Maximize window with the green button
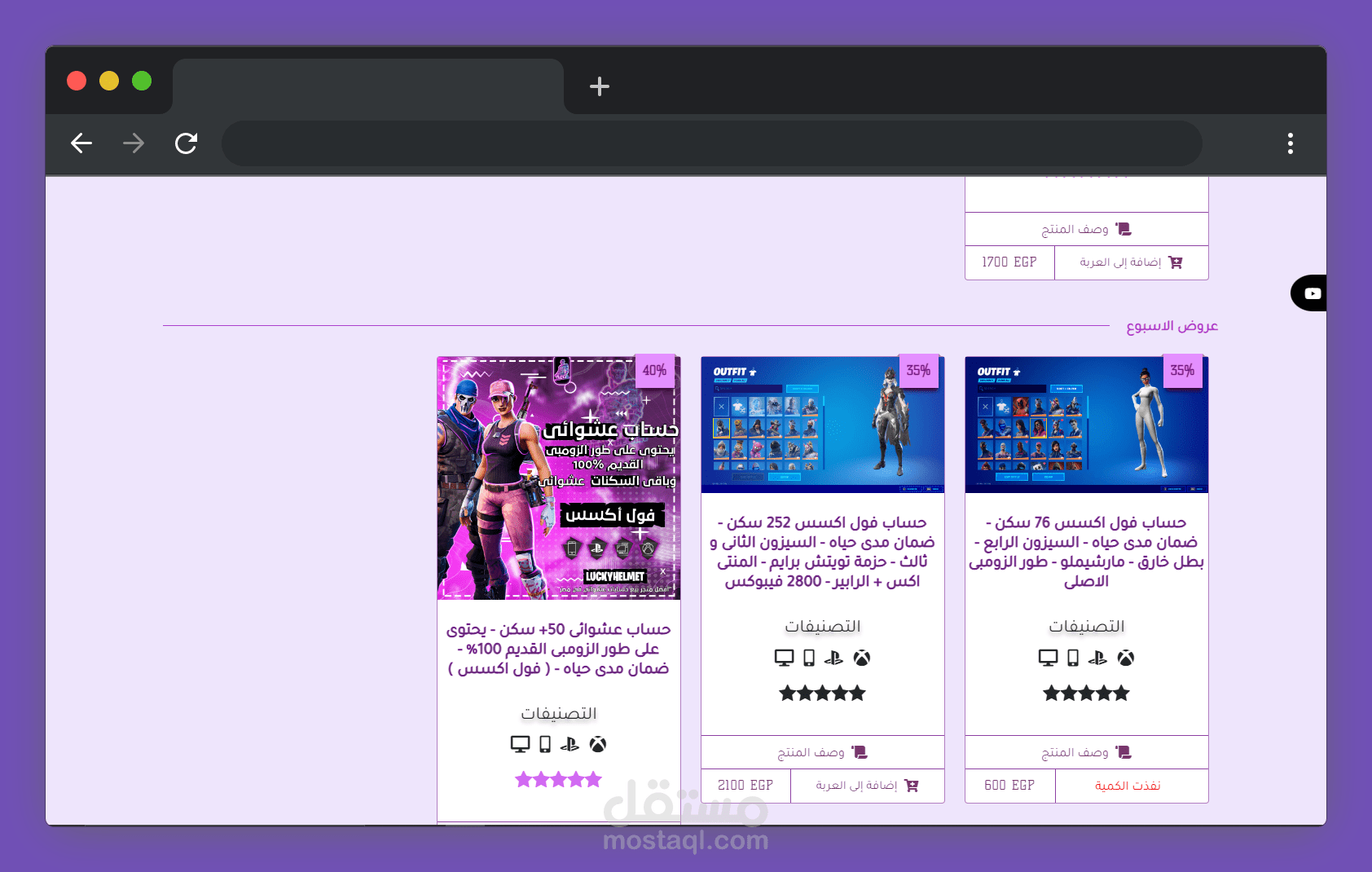Screen dimensions: 1372x872 pyautogui.click(x=142, y=81)
